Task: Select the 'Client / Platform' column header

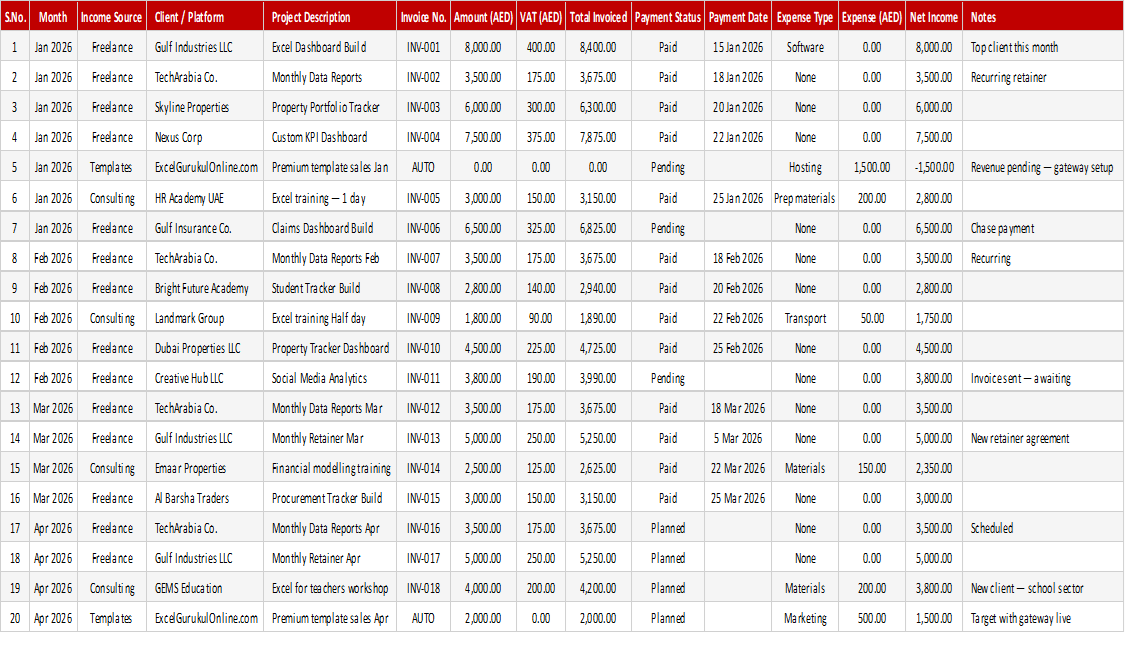Action: coord(204,17)
